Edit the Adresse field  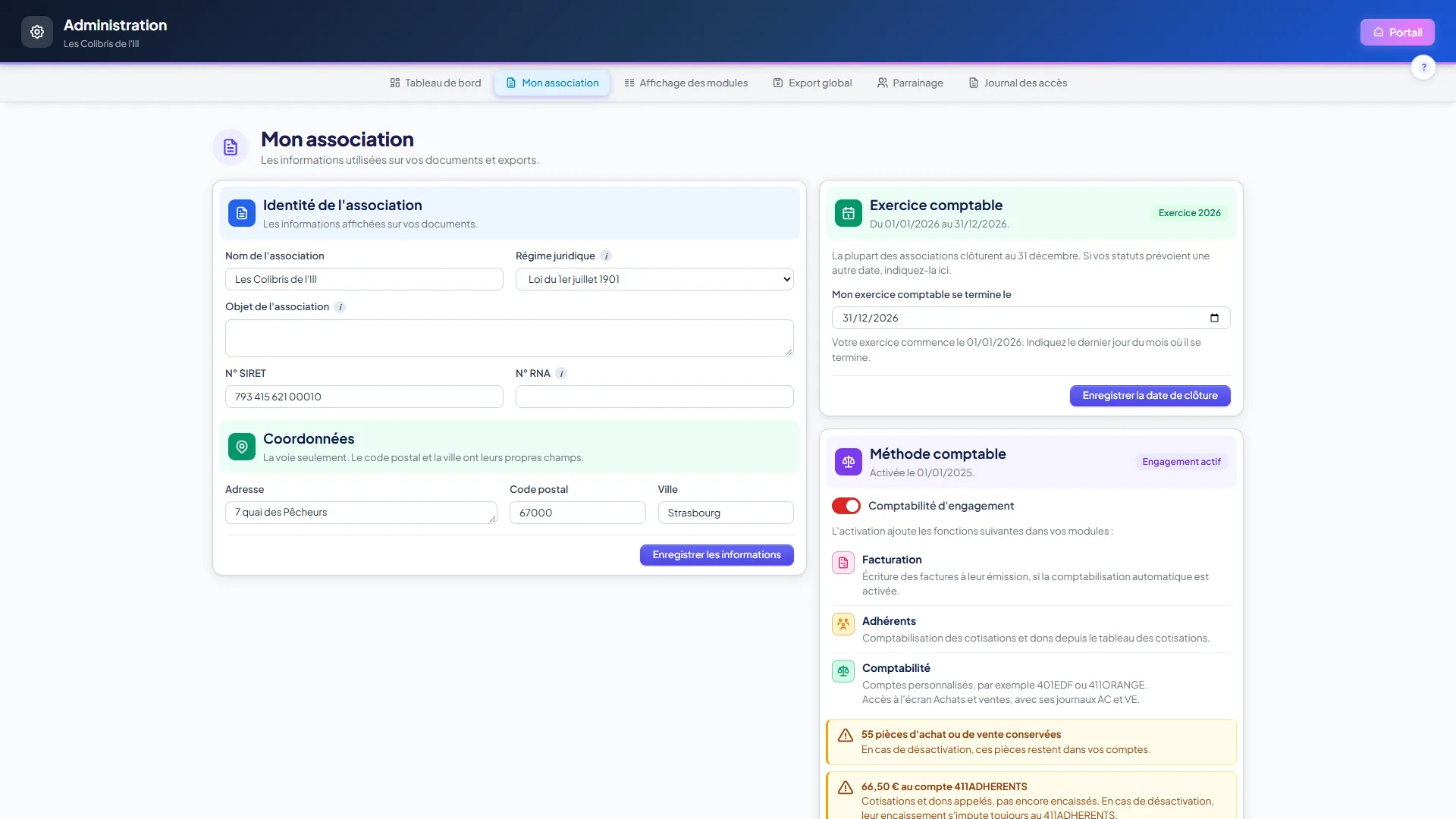point(361,513)
